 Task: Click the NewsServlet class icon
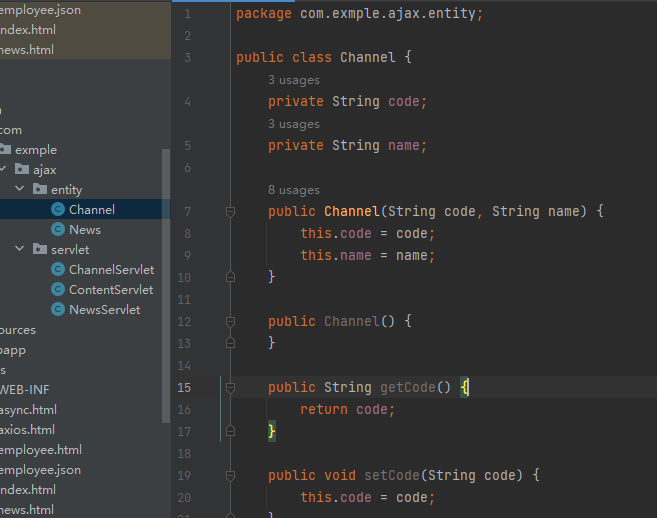(x=58, y=310)
